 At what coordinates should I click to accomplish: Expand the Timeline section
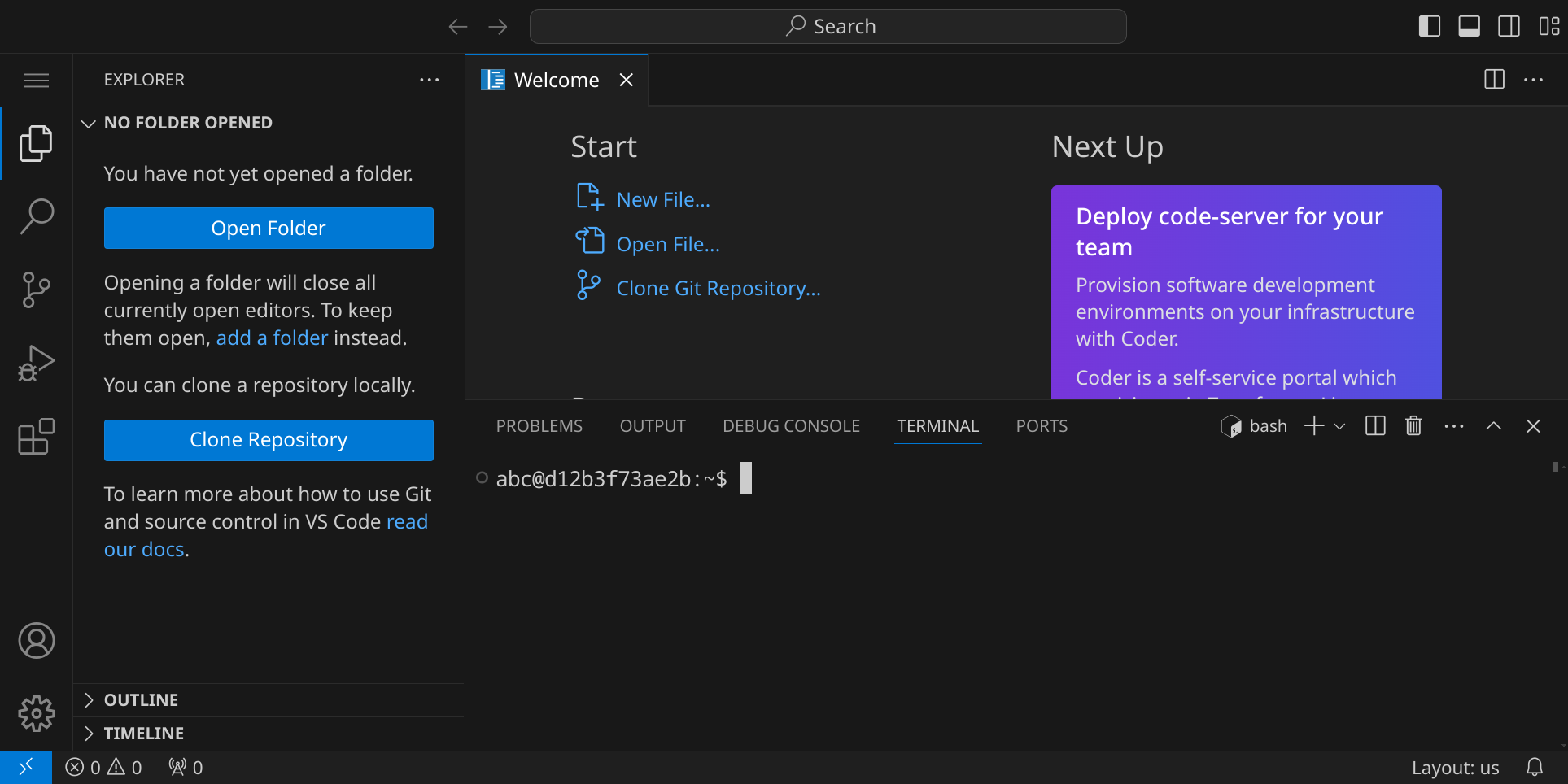tap(143, 734)
